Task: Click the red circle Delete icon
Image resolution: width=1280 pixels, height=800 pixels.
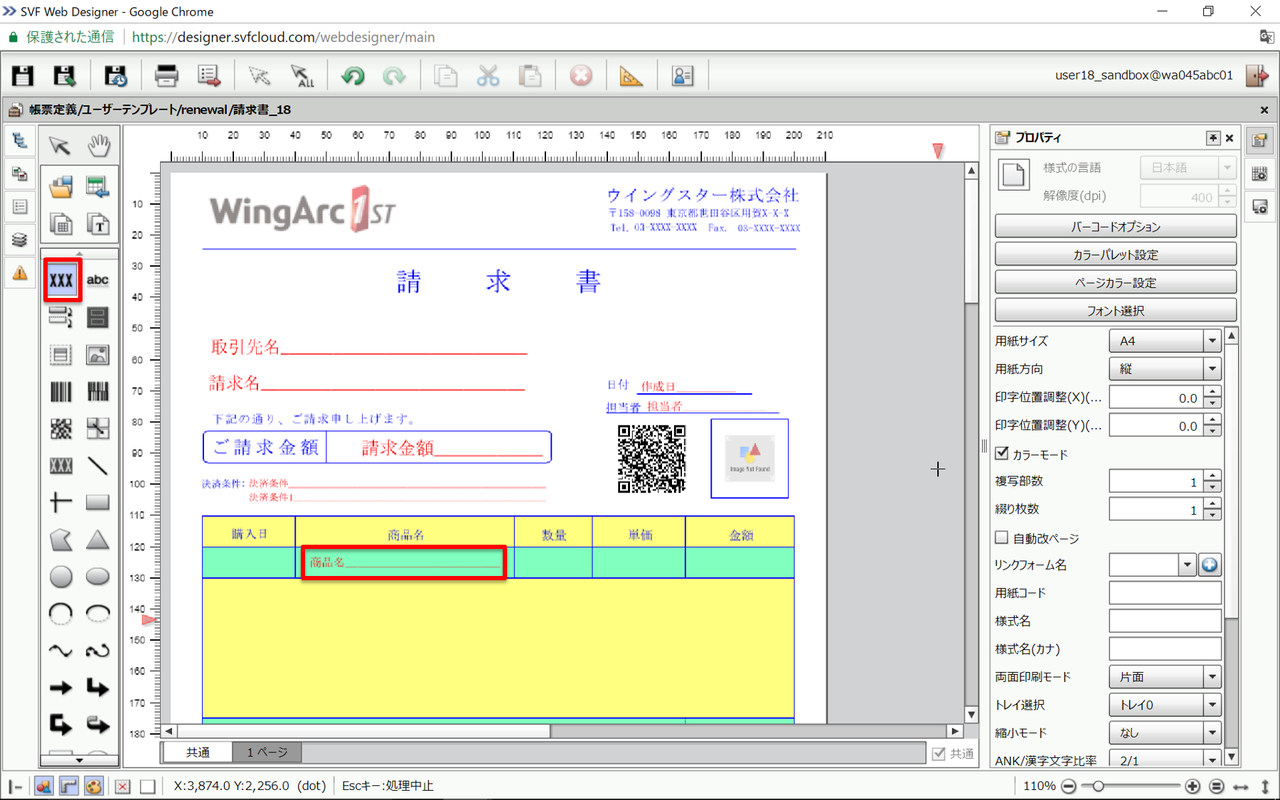Action: coord(581,76)
